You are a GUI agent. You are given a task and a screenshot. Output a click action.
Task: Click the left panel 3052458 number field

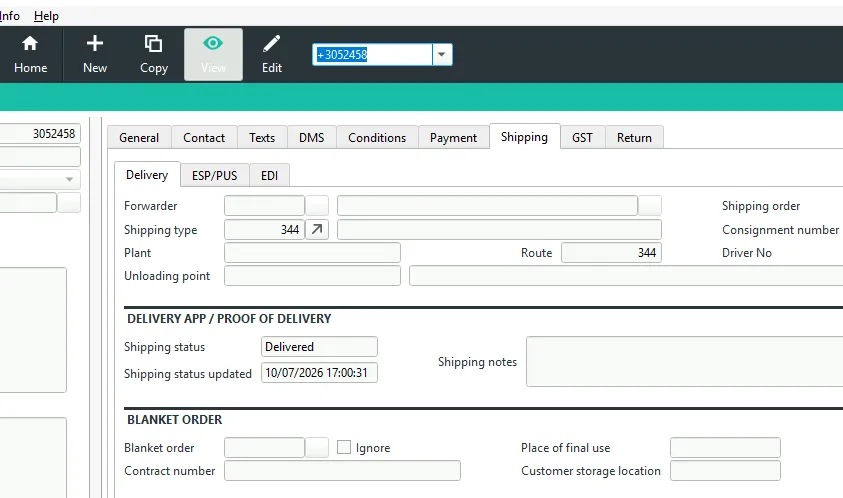point(40,134)
